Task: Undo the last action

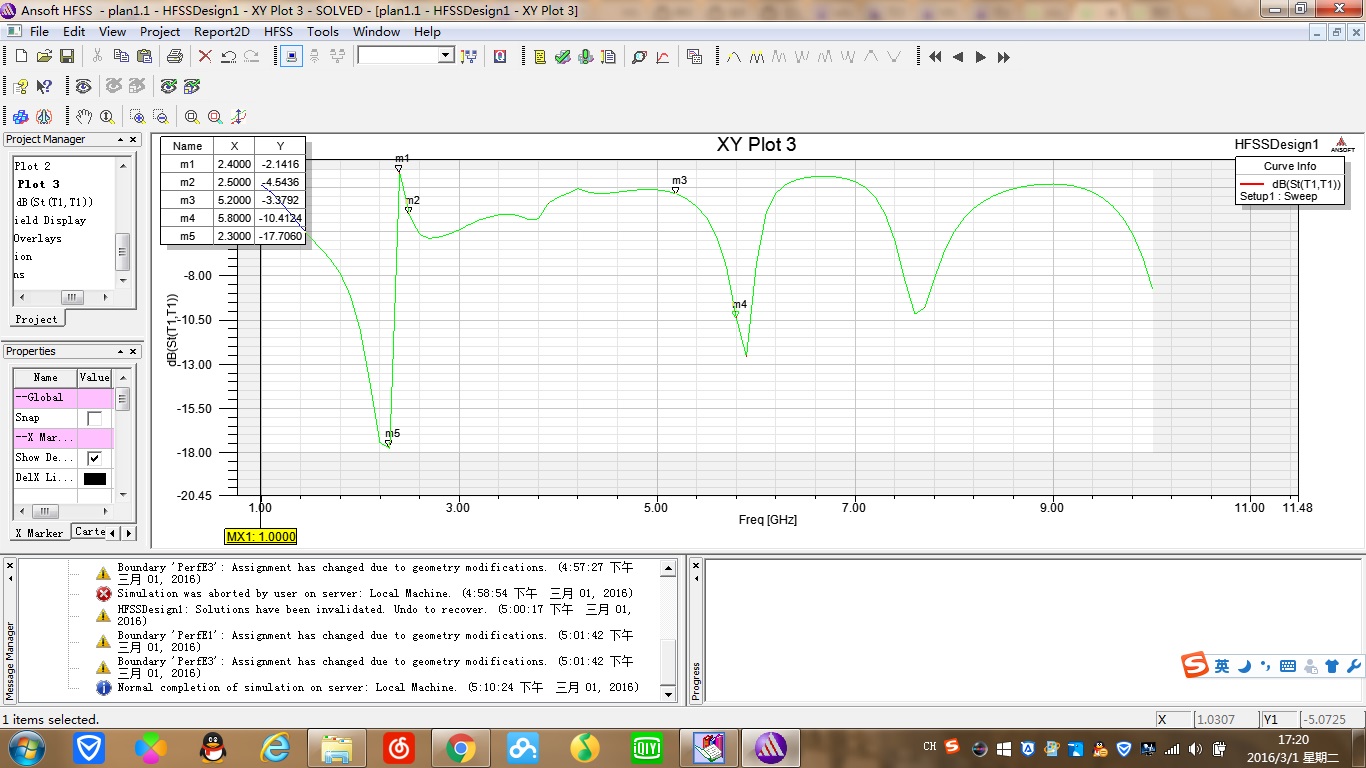Action: 228,56
